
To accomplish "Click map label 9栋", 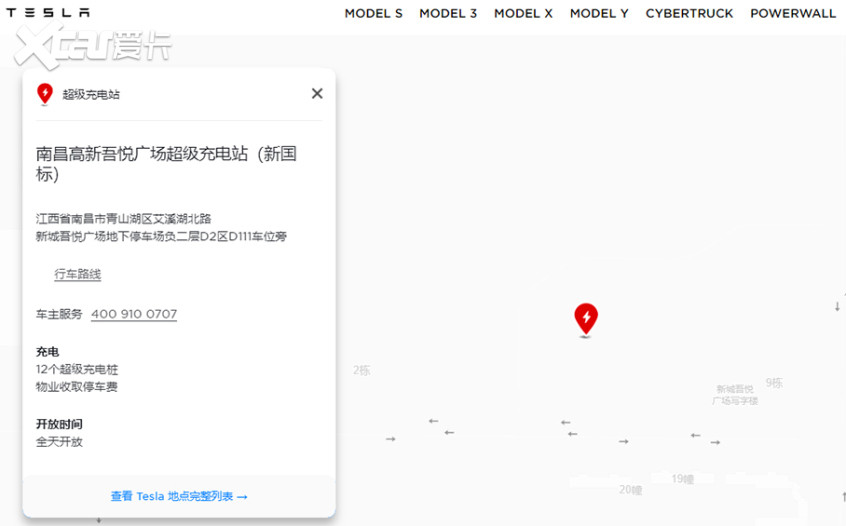I will [x=774, y=383].
